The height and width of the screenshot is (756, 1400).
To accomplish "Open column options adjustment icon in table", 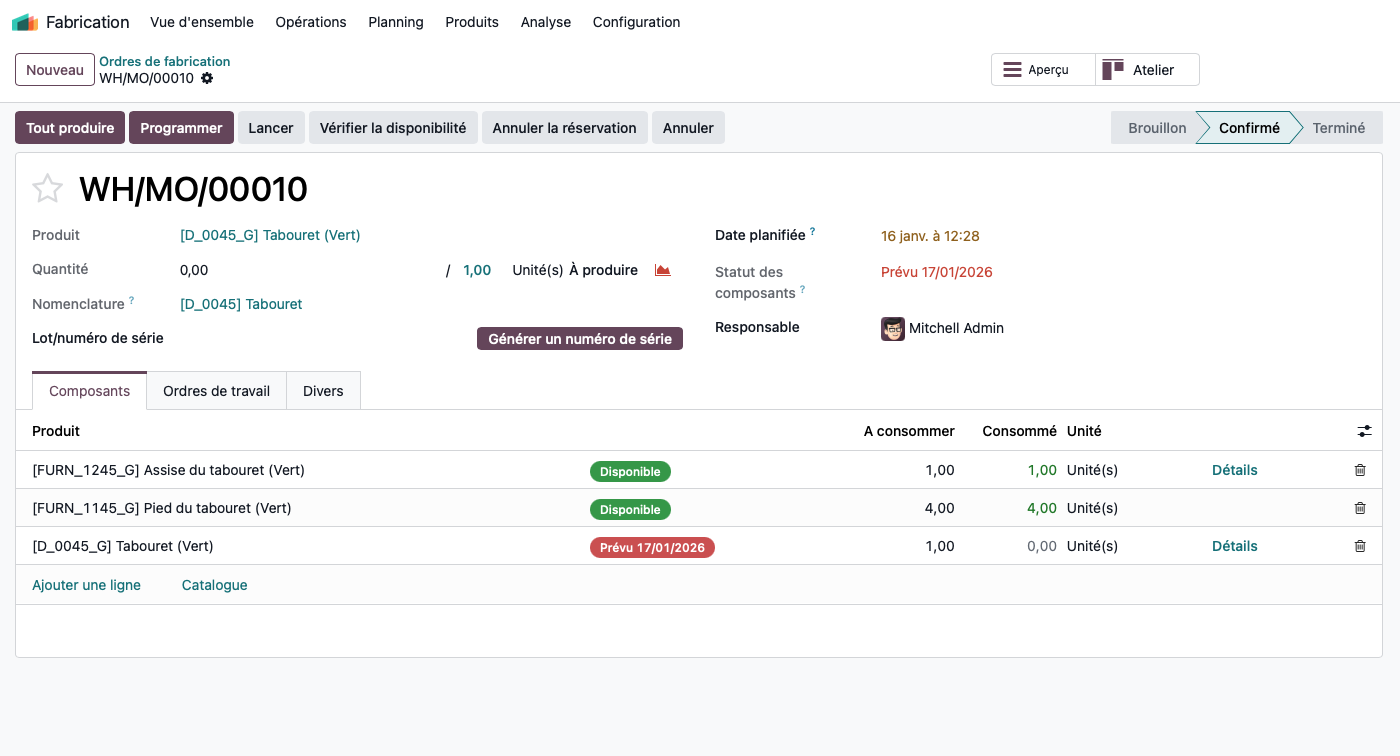I will [x=1364, y=431].
